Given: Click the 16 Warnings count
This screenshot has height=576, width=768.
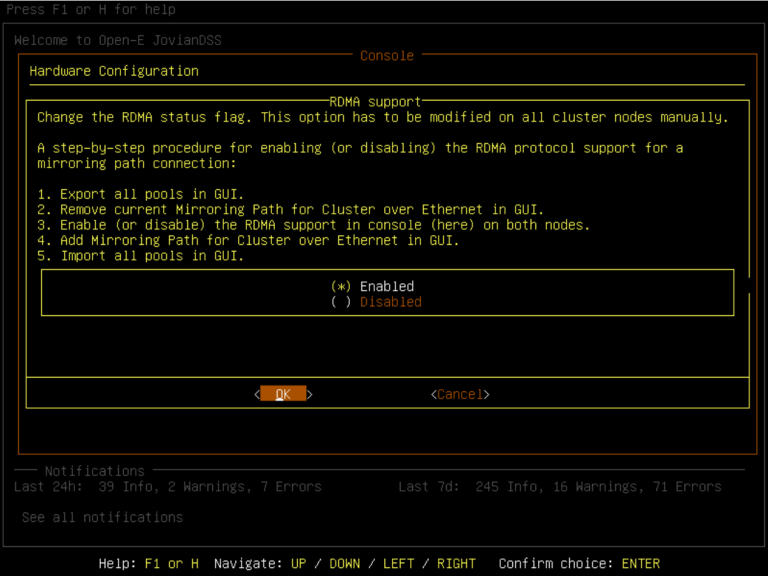Looking at the screenshot, I should 582,487.
